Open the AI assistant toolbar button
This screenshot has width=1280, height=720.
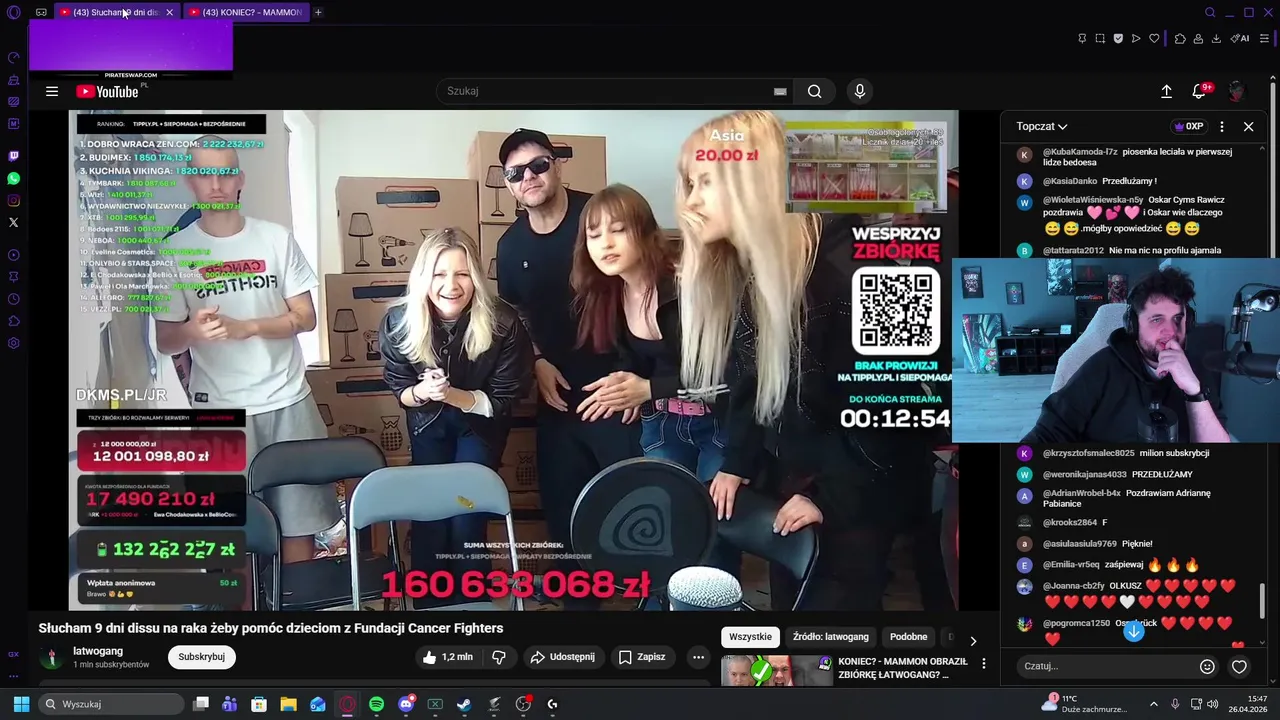[x=1240, y=39]
